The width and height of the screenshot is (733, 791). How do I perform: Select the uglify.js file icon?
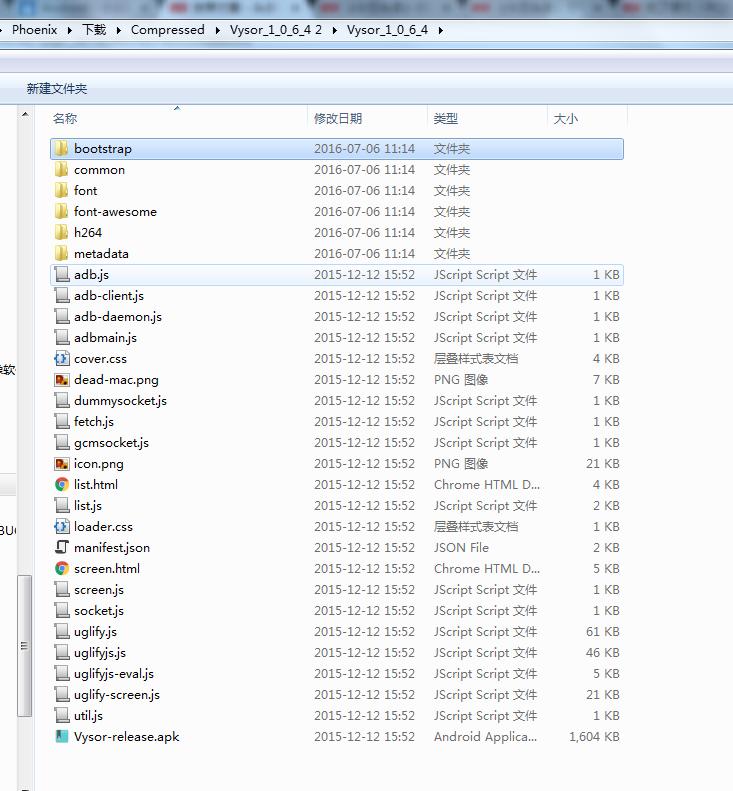(62, 632)
